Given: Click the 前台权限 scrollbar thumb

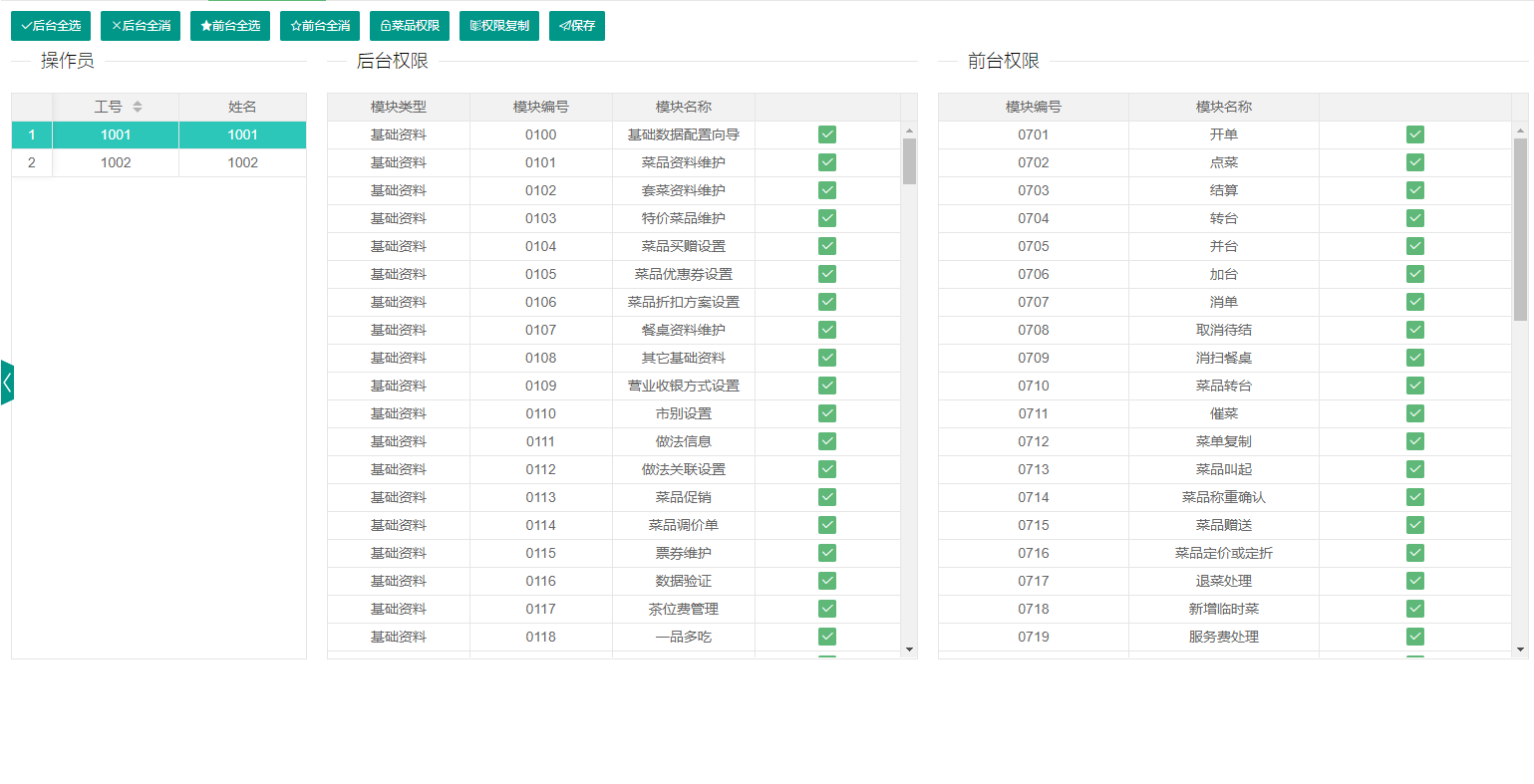Looking at the screenshot, I should pyautogui.click(x=1520, y=229).
